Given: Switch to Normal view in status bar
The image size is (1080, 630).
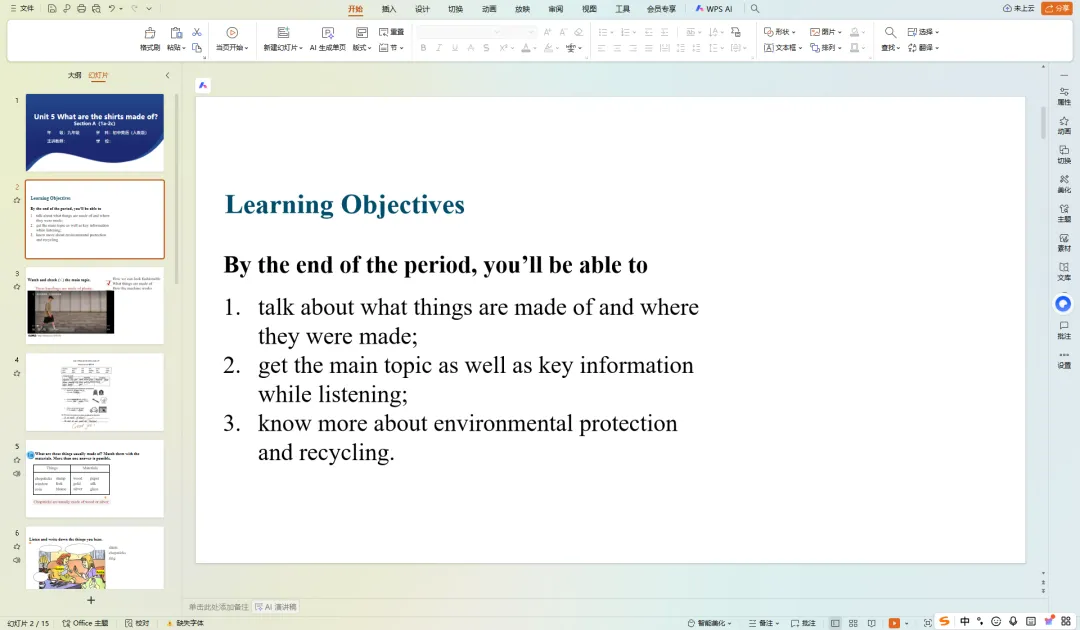Looking at the screenshot, I should (835, 623).
